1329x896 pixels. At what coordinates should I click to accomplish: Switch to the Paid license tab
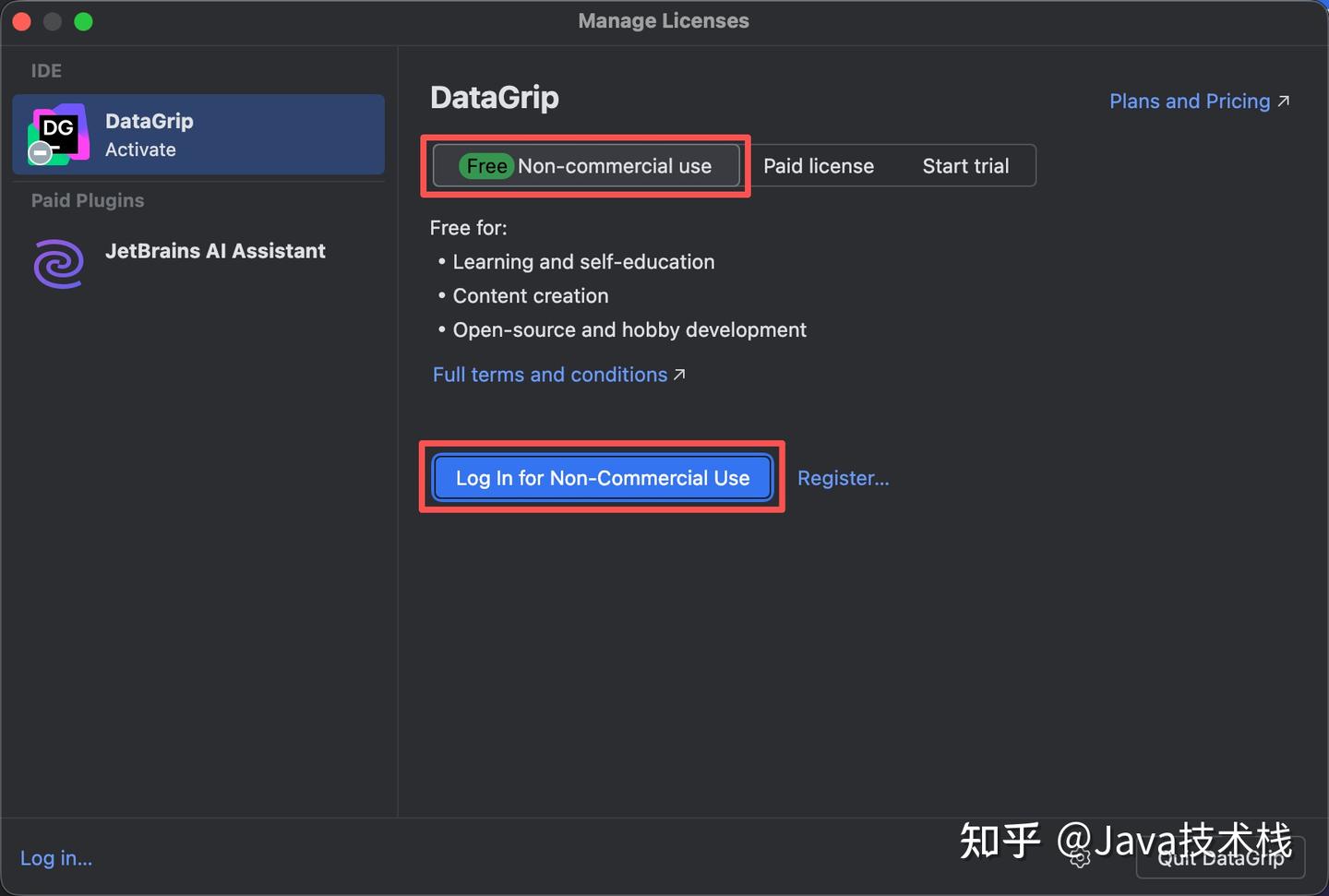(818, 165)
